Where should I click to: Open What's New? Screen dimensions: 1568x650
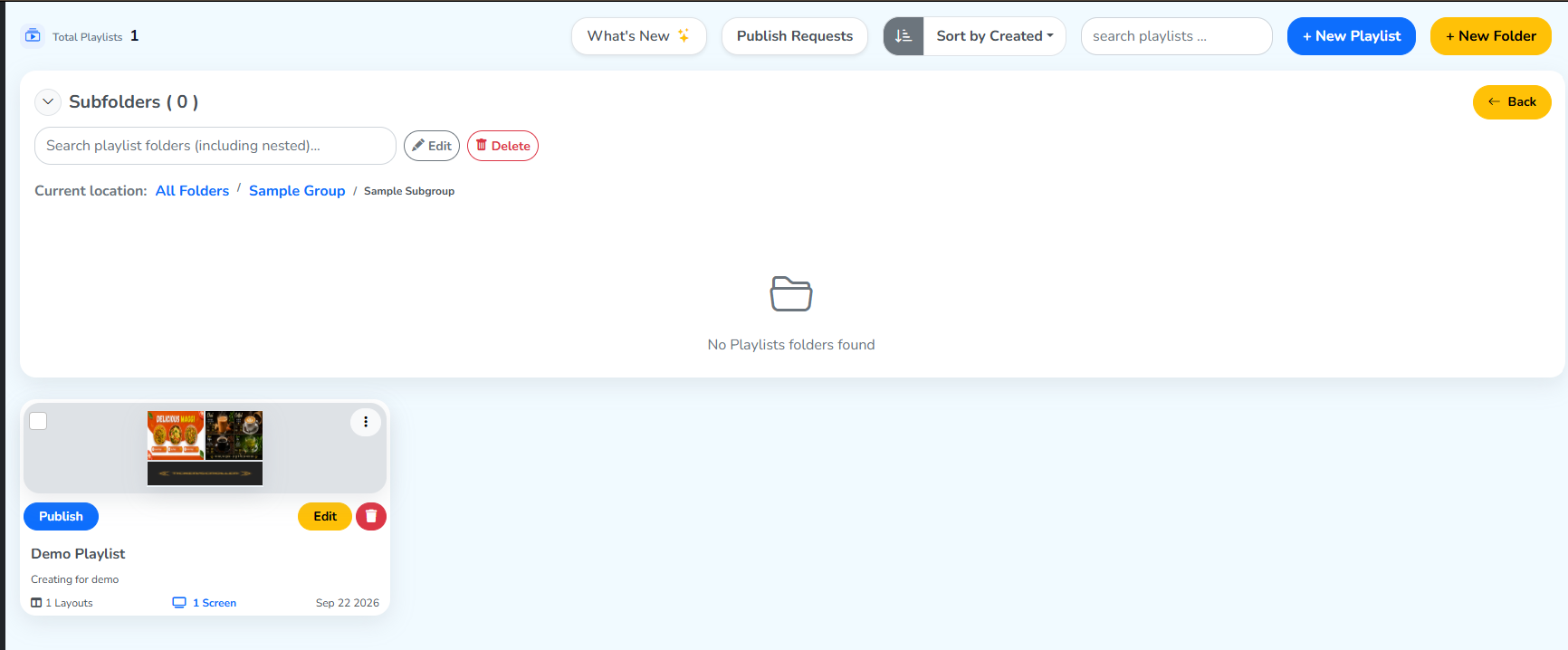(639, 36)
